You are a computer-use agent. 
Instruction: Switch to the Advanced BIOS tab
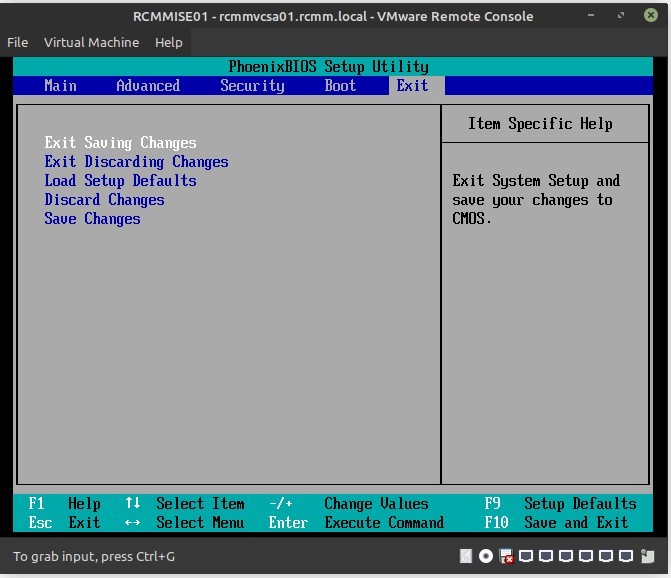coord(148,86)
